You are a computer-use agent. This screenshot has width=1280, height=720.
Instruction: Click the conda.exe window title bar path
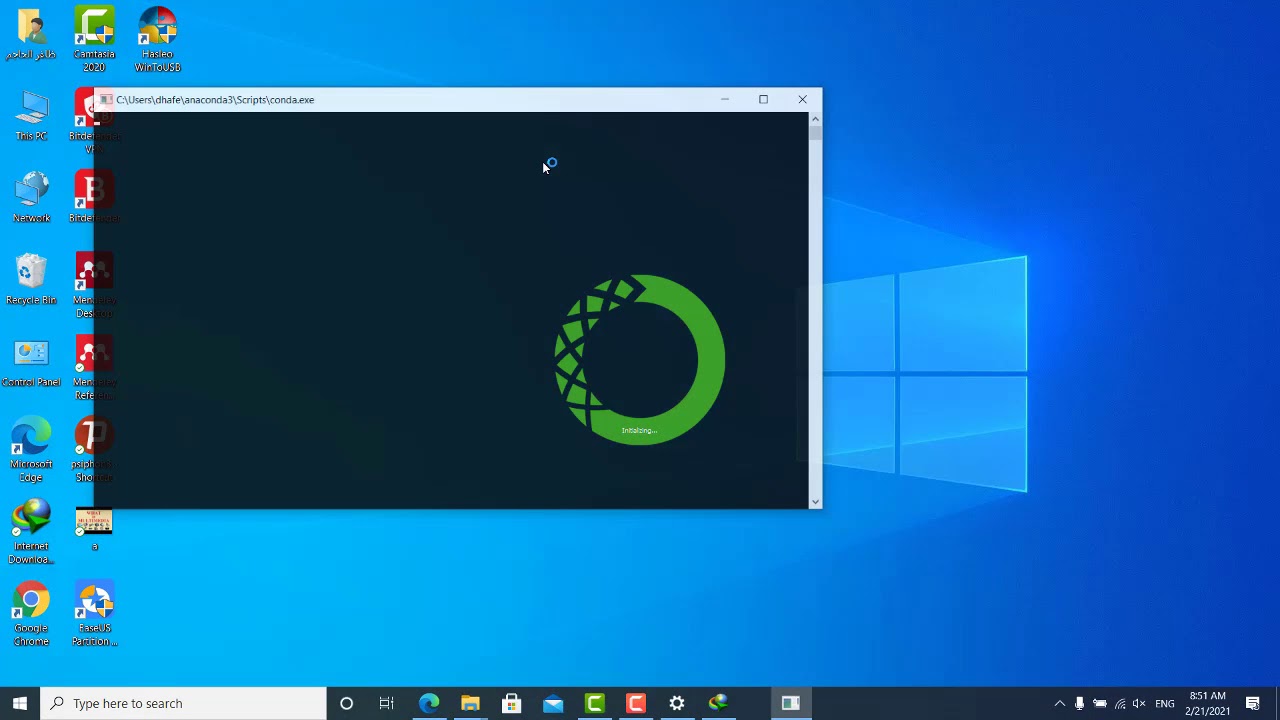(215, 99)
